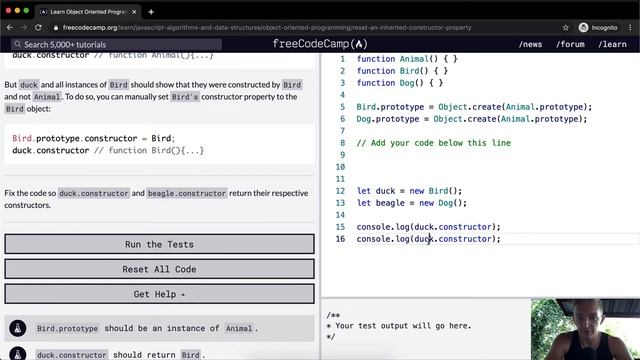
Task: Click the address bar URL
Action: (x=267, y=28)
